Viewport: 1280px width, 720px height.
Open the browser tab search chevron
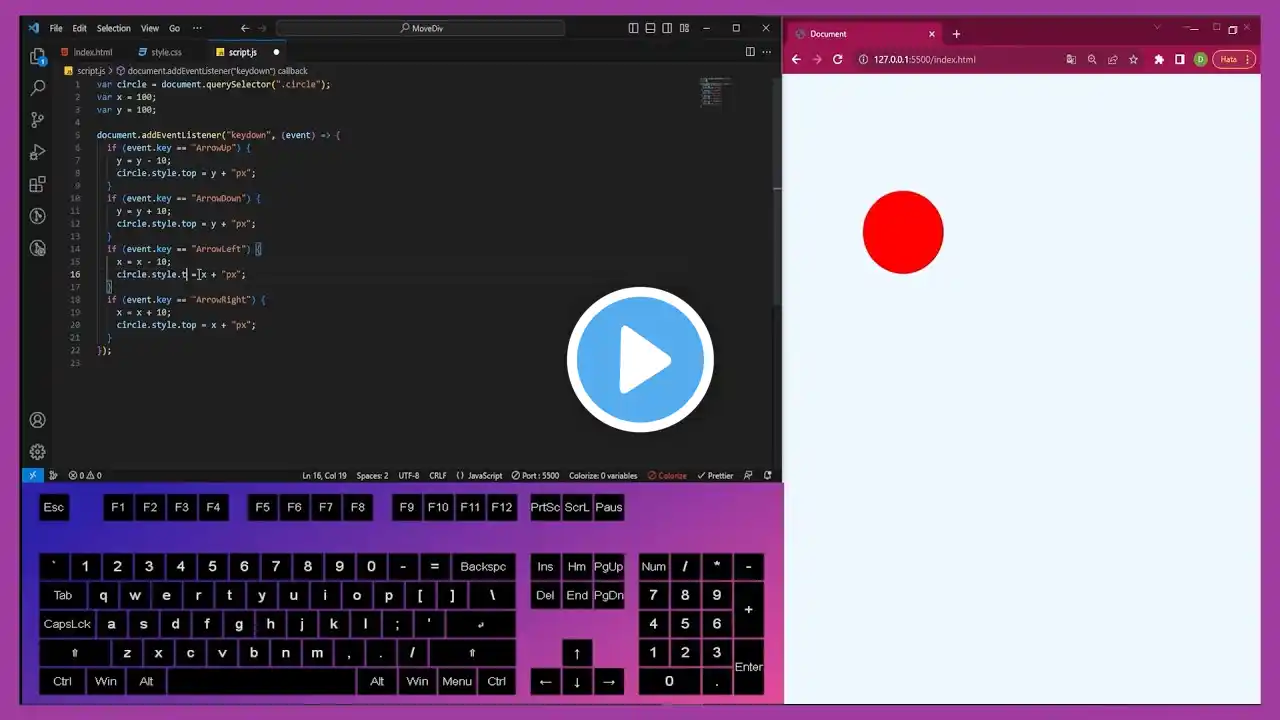coord(1157,28)
